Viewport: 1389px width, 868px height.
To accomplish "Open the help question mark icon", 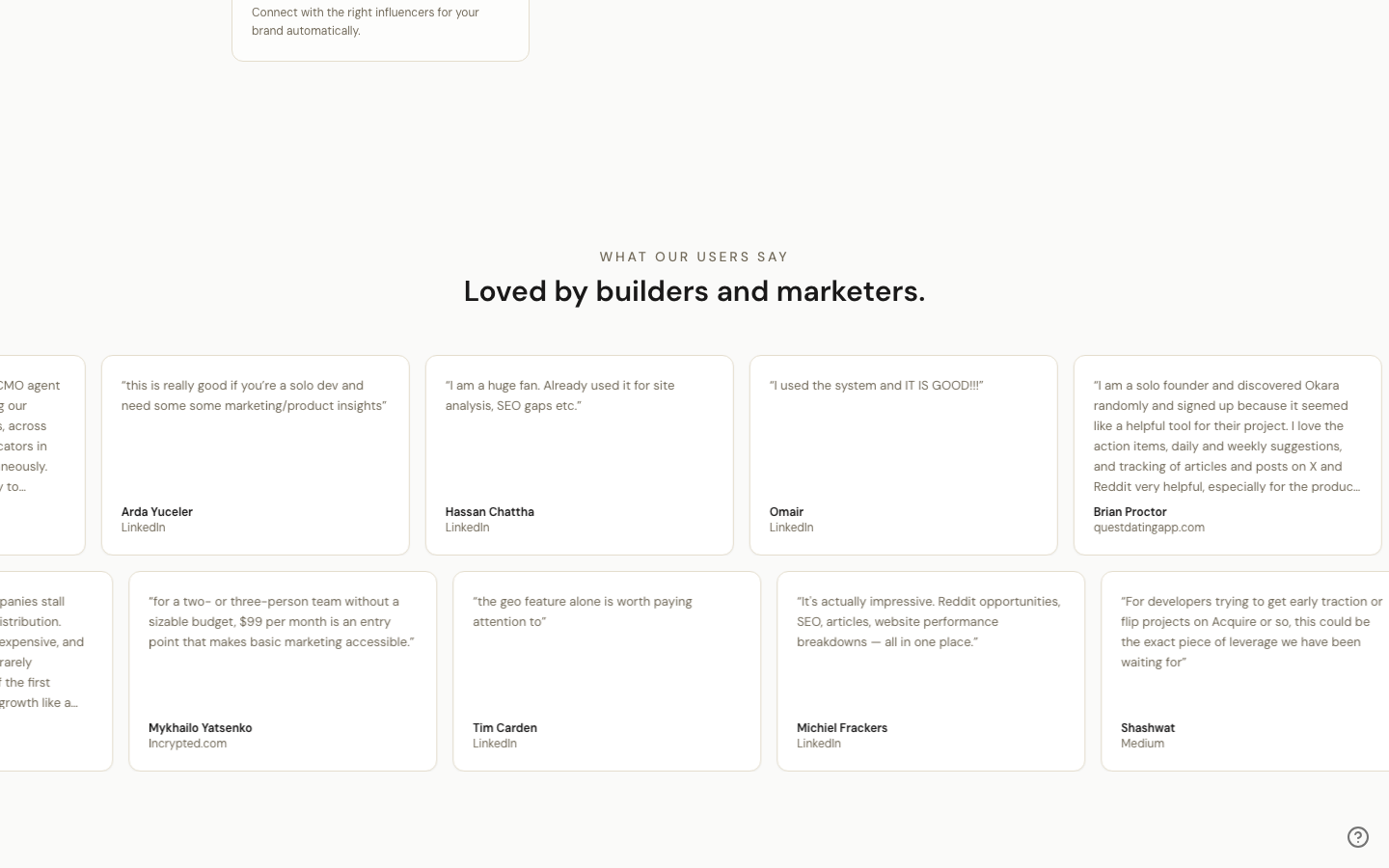I will coord(1358,837).
